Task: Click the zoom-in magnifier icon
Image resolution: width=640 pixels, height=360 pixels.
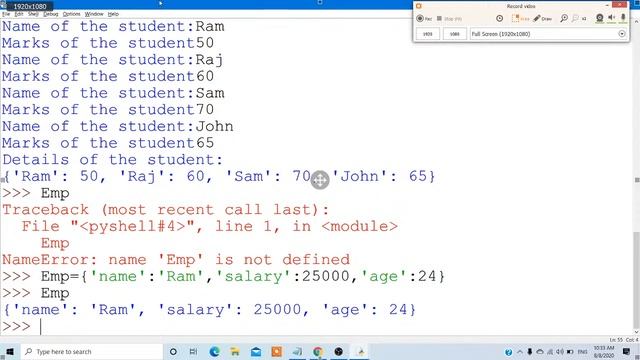Action: coord(564,18)
